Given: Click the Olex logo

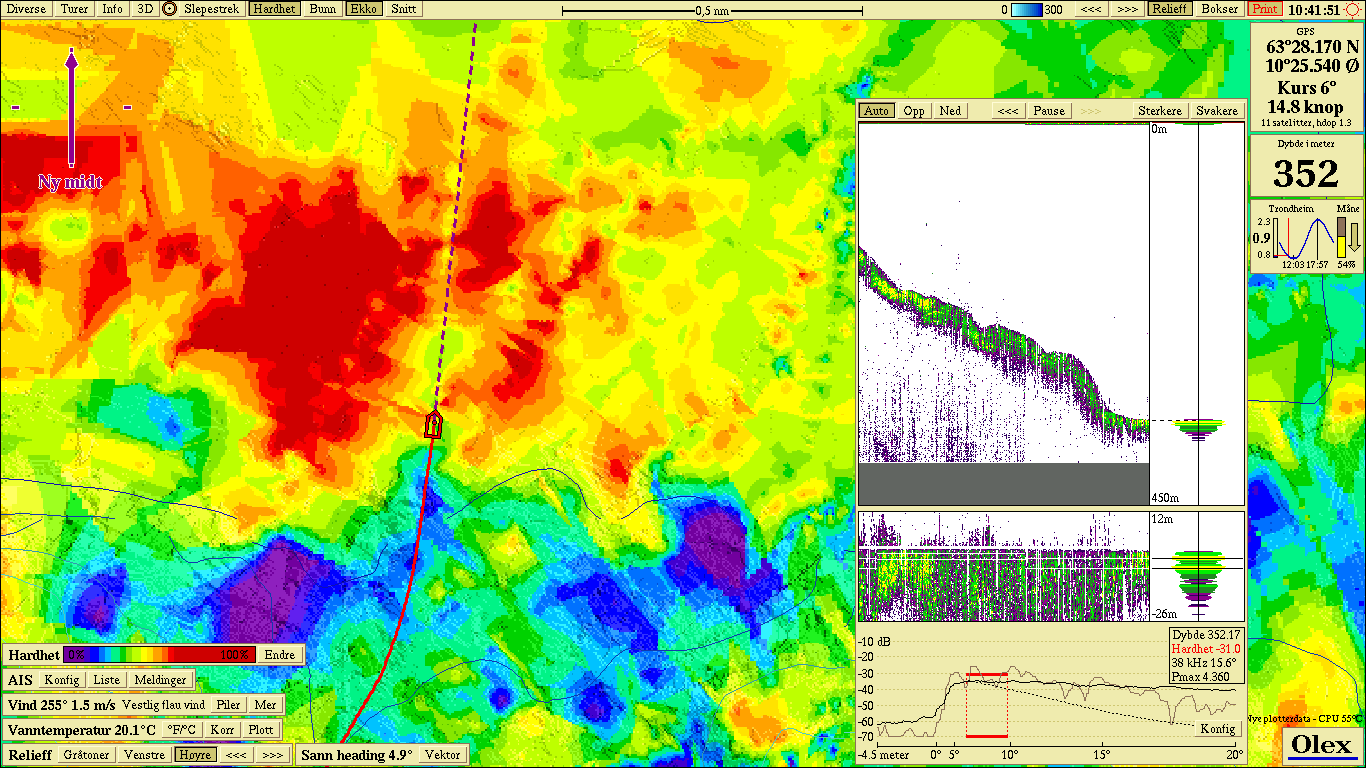Looking at the screenshot, I should (x=1321, y=745).
